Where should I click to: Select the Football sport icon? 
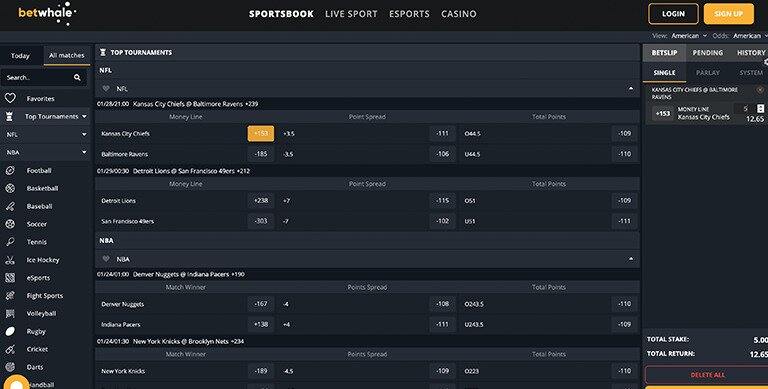click(10, 170)
